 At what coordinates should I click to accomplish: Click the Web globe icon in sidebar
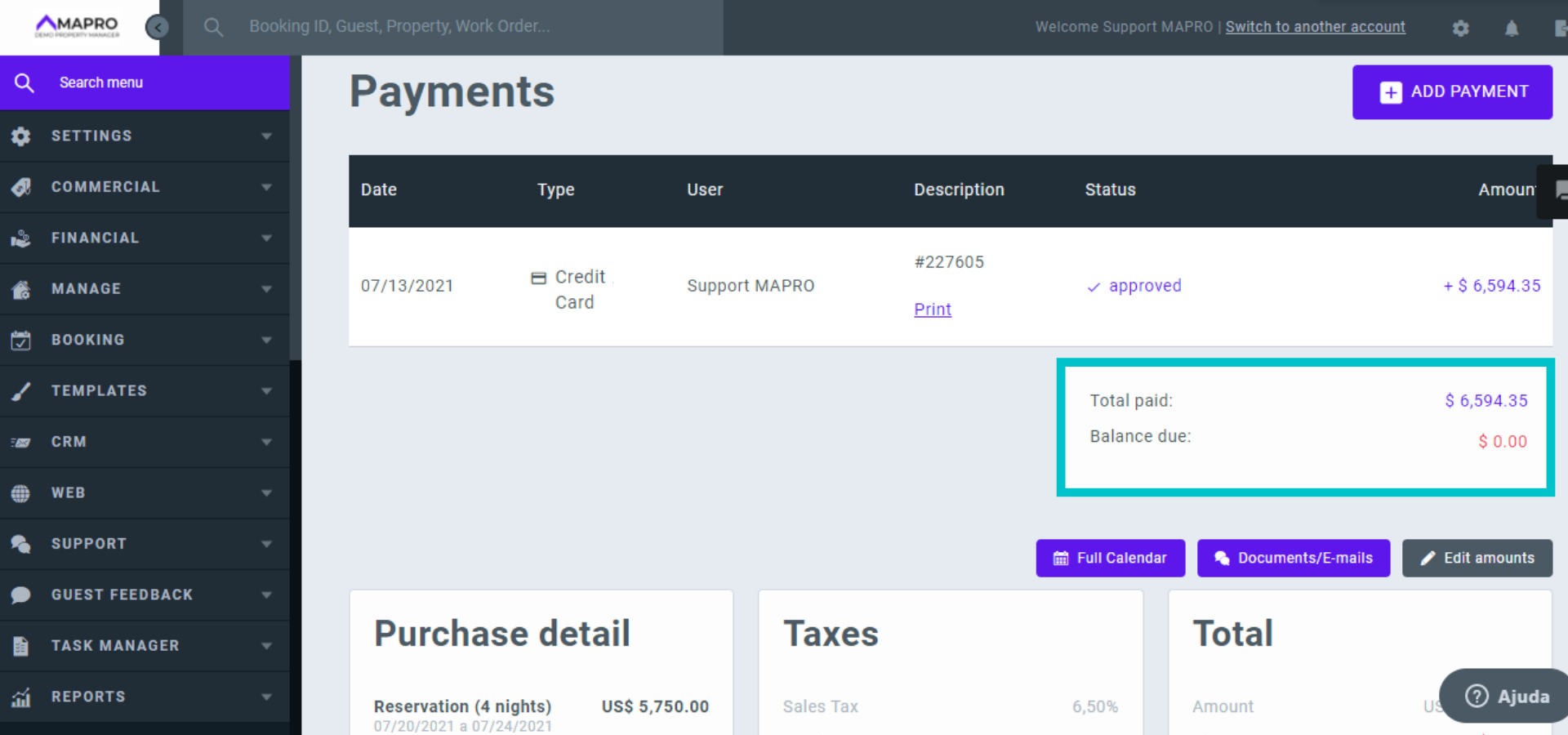point(21,493)
